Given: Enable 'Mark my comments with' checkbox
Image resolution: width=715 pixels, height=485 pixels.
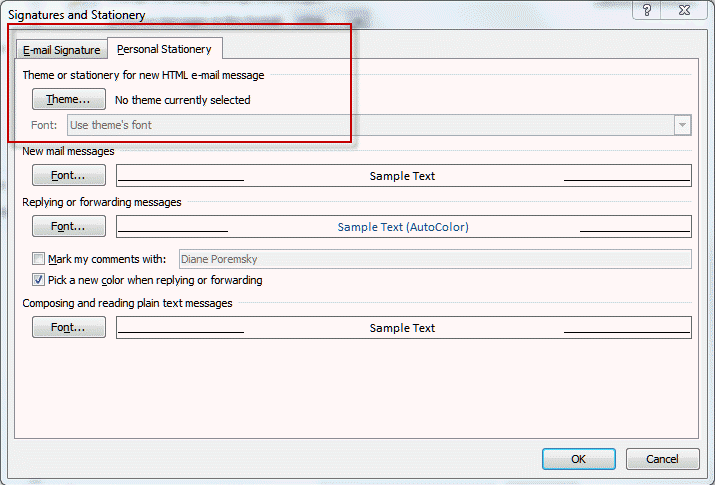Looking at the screenshot, I should coord(39,259).
